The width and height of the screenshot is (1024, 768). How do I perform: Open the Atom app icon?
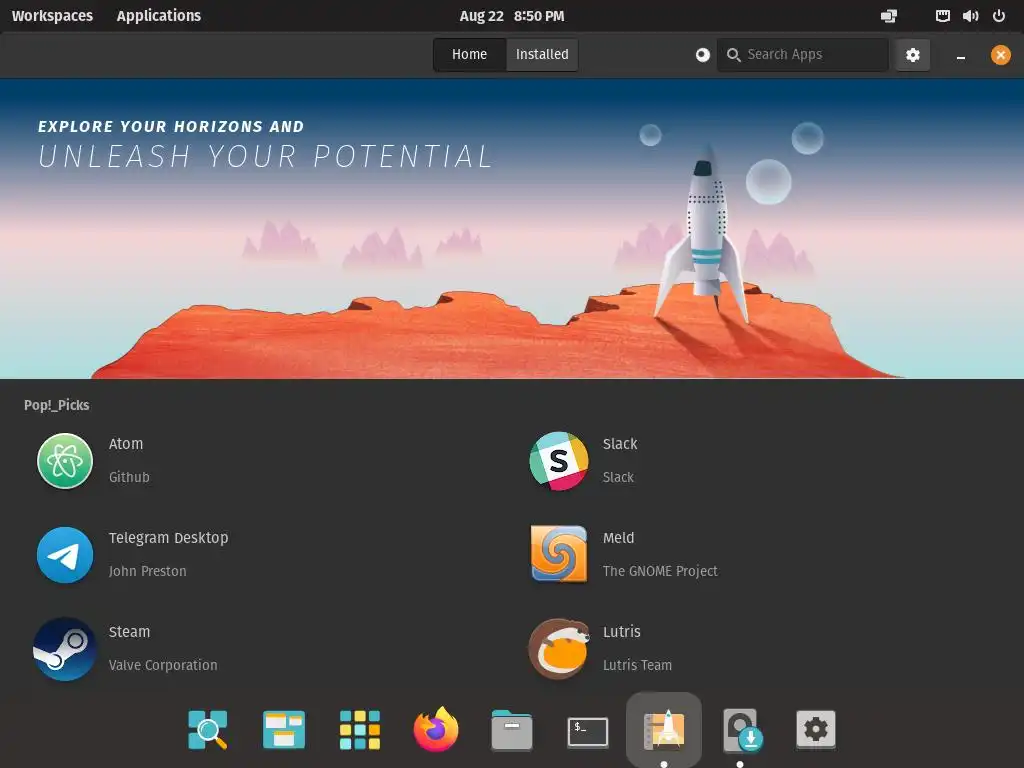coord(65,461)
